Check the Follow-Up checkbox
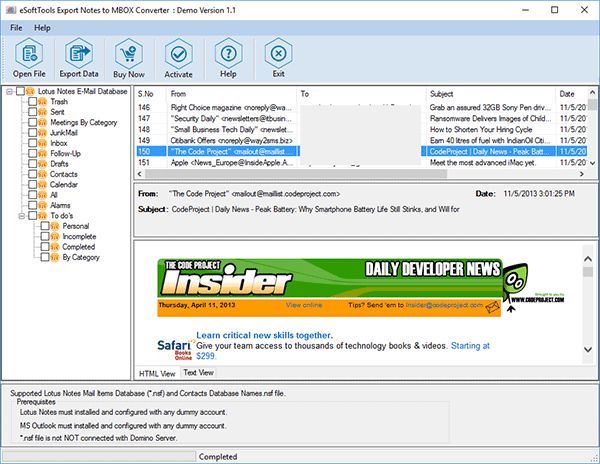 (33, 153)
